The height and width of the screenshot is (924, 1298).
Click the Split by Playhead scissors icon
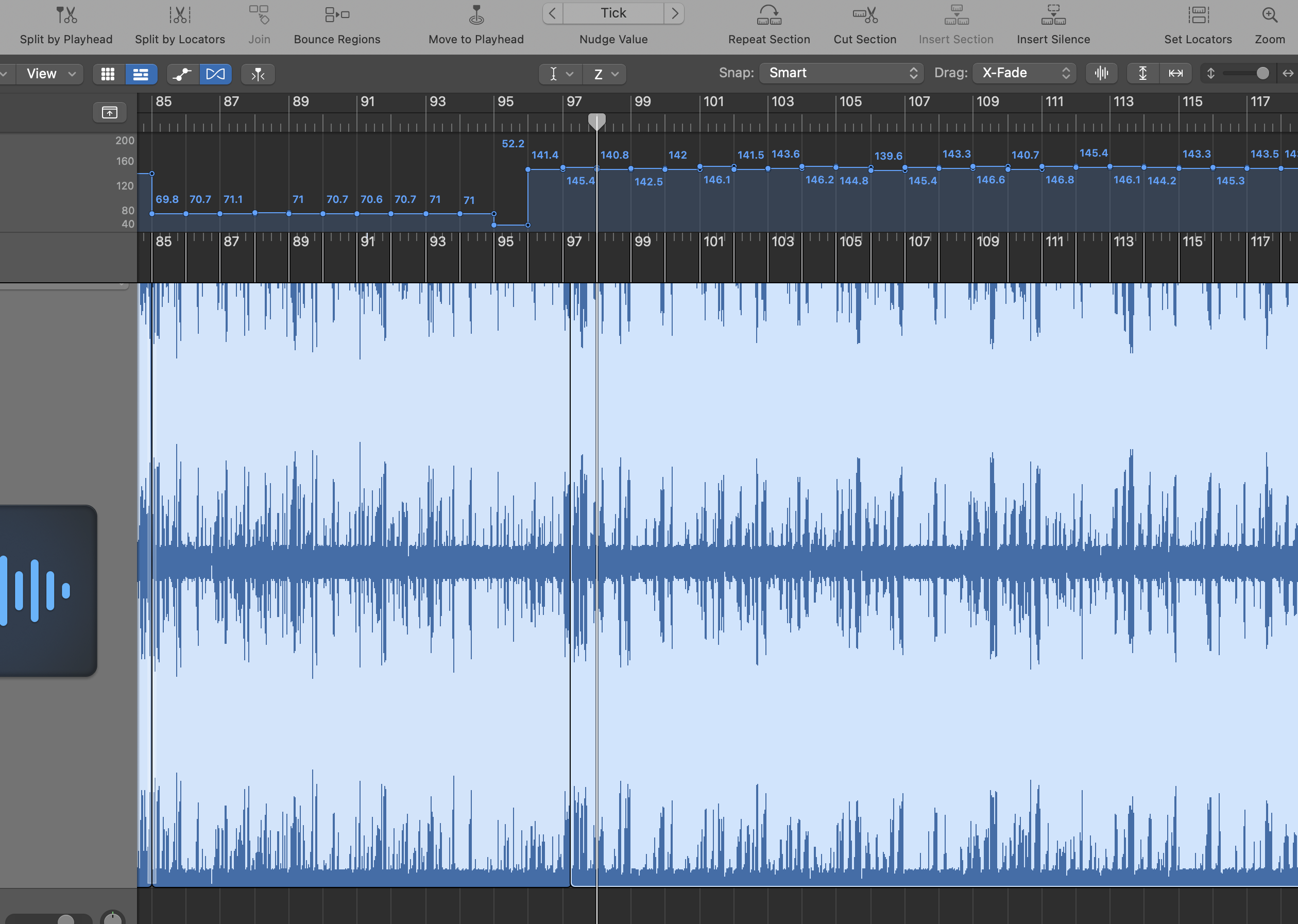click(66, 15)
